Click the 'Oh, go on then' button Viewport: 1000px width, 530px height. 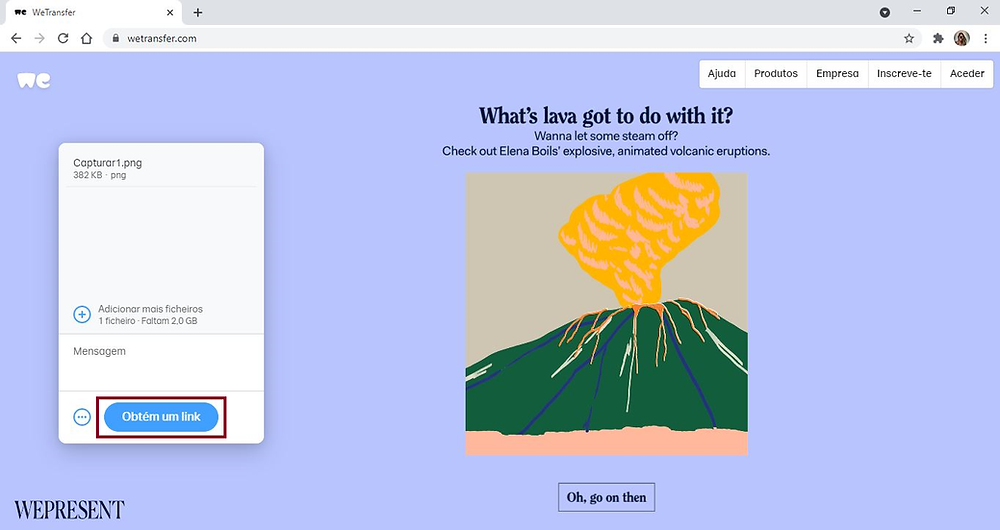point(606,497)
